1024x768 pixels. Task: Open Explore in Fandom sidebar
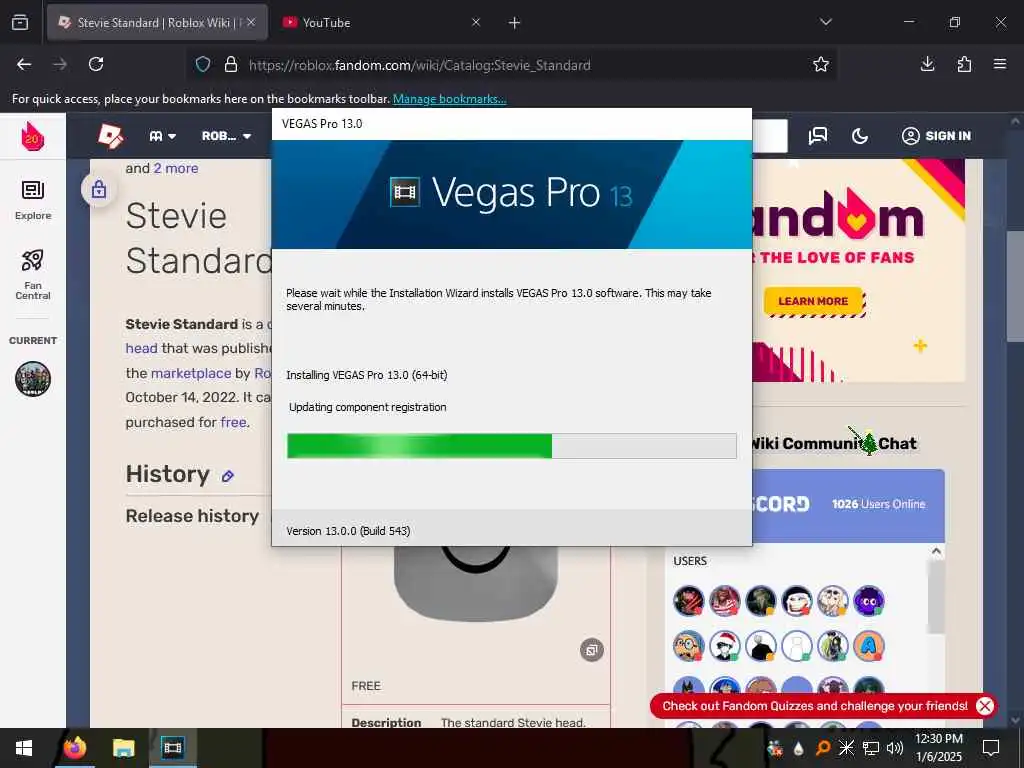click(x=33, y=200)
